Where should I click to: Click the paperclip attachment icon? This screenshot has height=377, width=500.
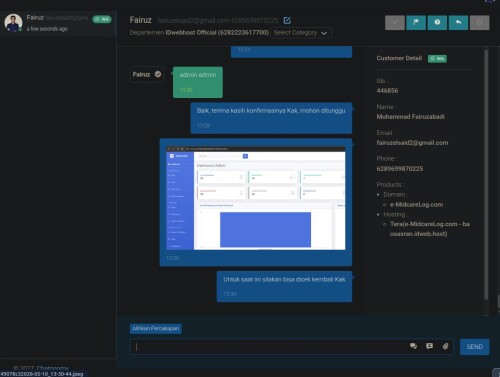[x=445, y=346]
